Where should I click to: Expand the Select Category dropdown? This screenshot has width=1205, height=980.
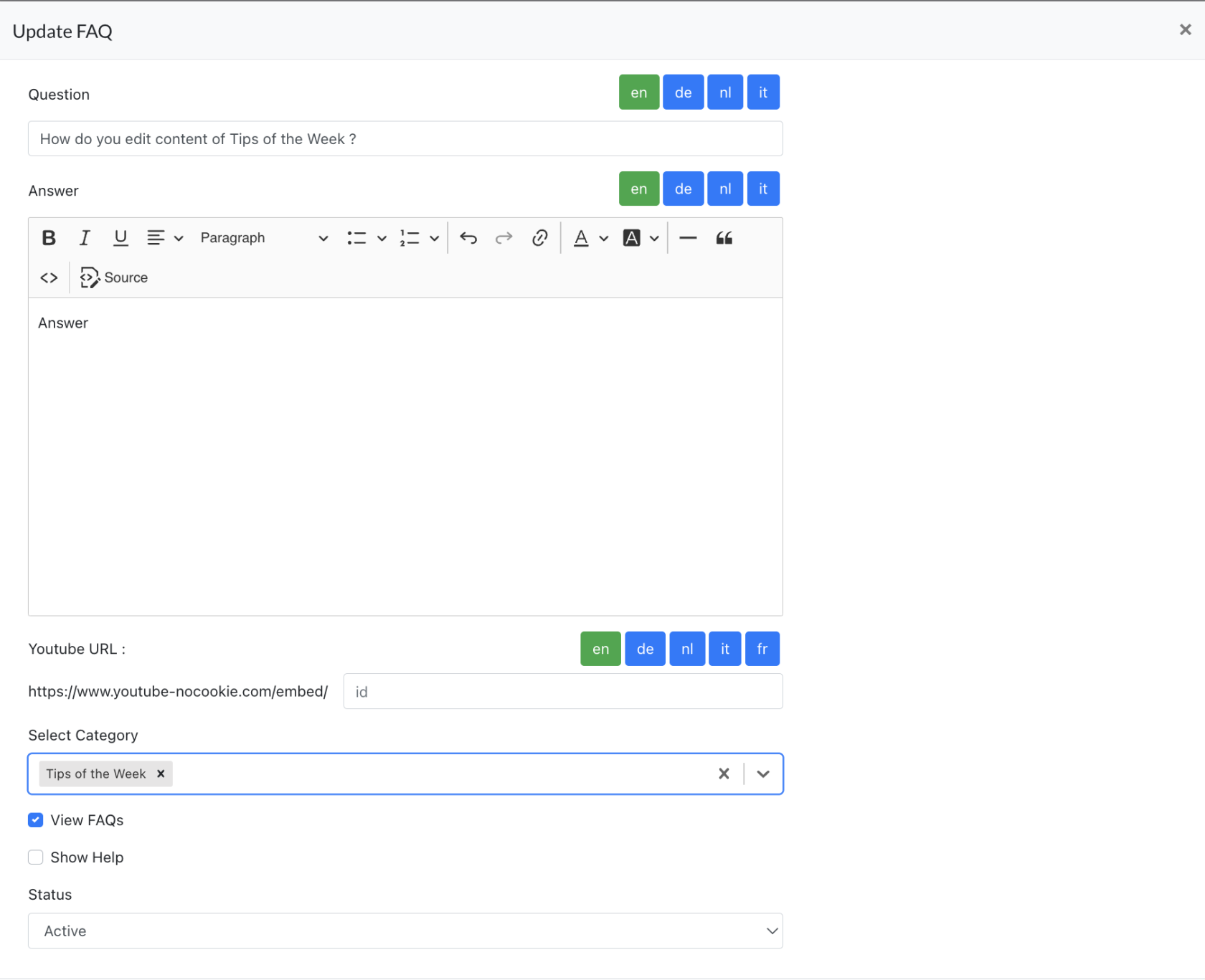point(763,774)
